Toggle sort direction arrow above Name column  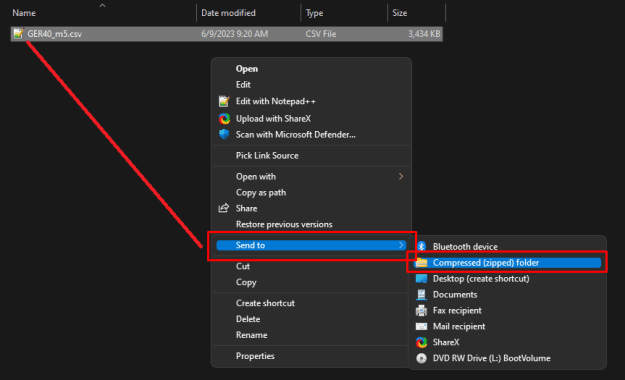point(102,6)
